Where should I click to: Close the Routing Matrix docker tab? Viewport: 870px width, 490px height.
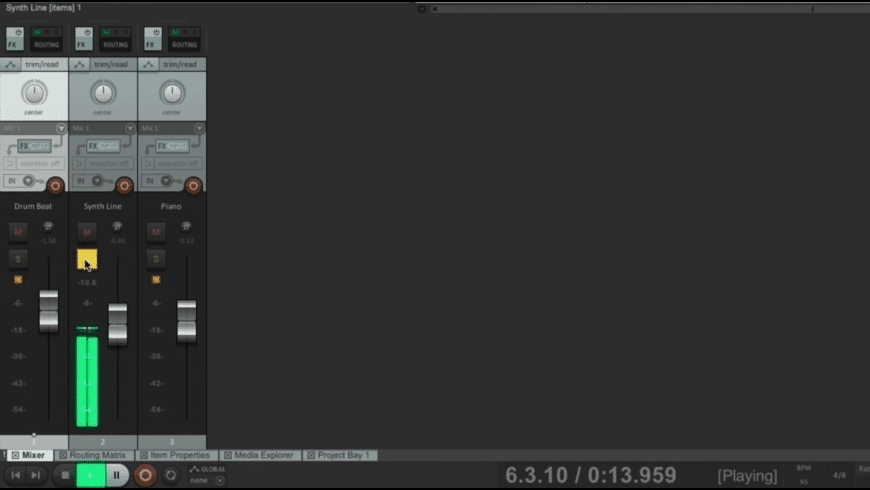pos(63,455)
